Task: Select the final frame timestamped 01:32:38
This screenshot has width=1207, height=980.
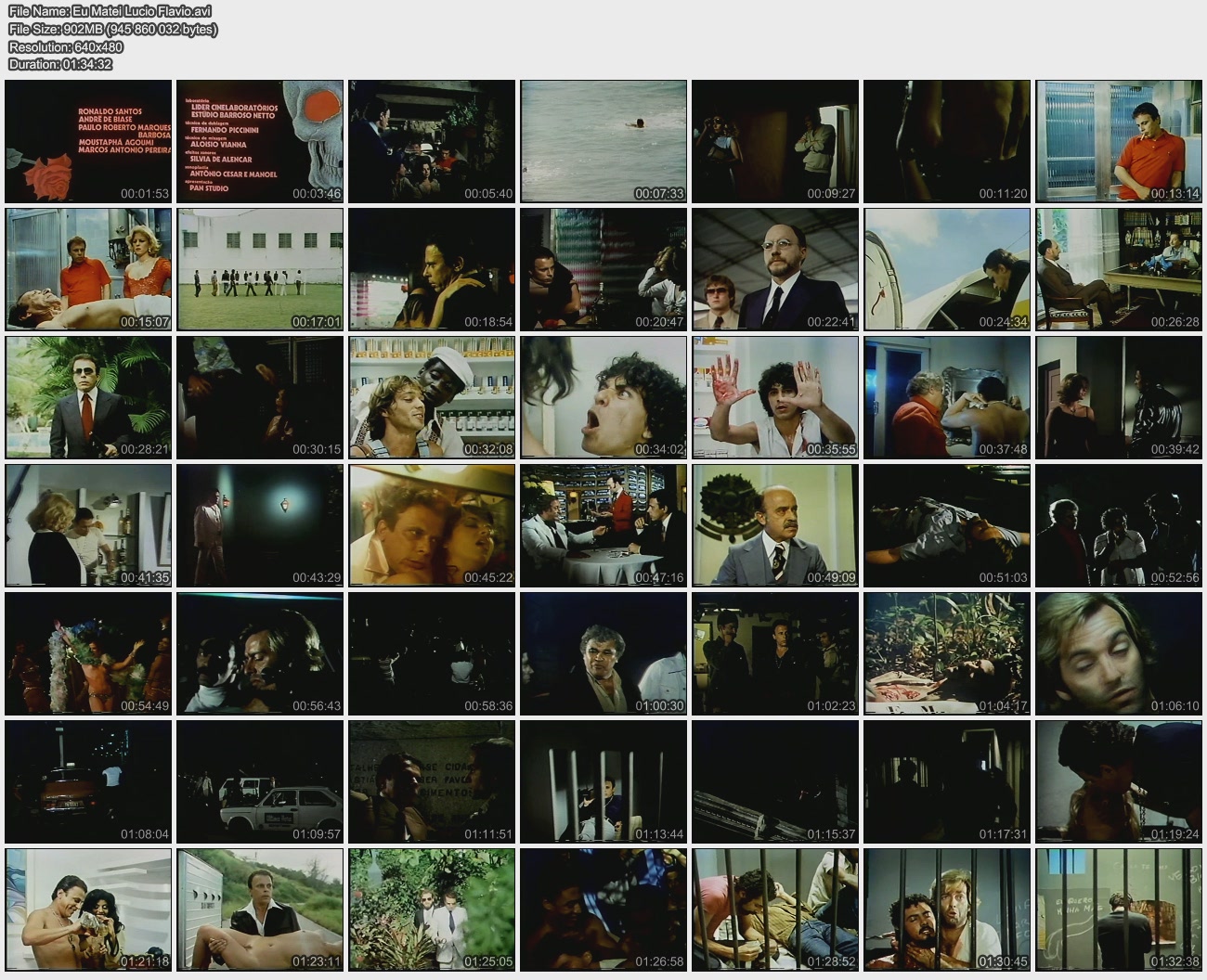Action: pyautogui.click(x=1119, y=909)
